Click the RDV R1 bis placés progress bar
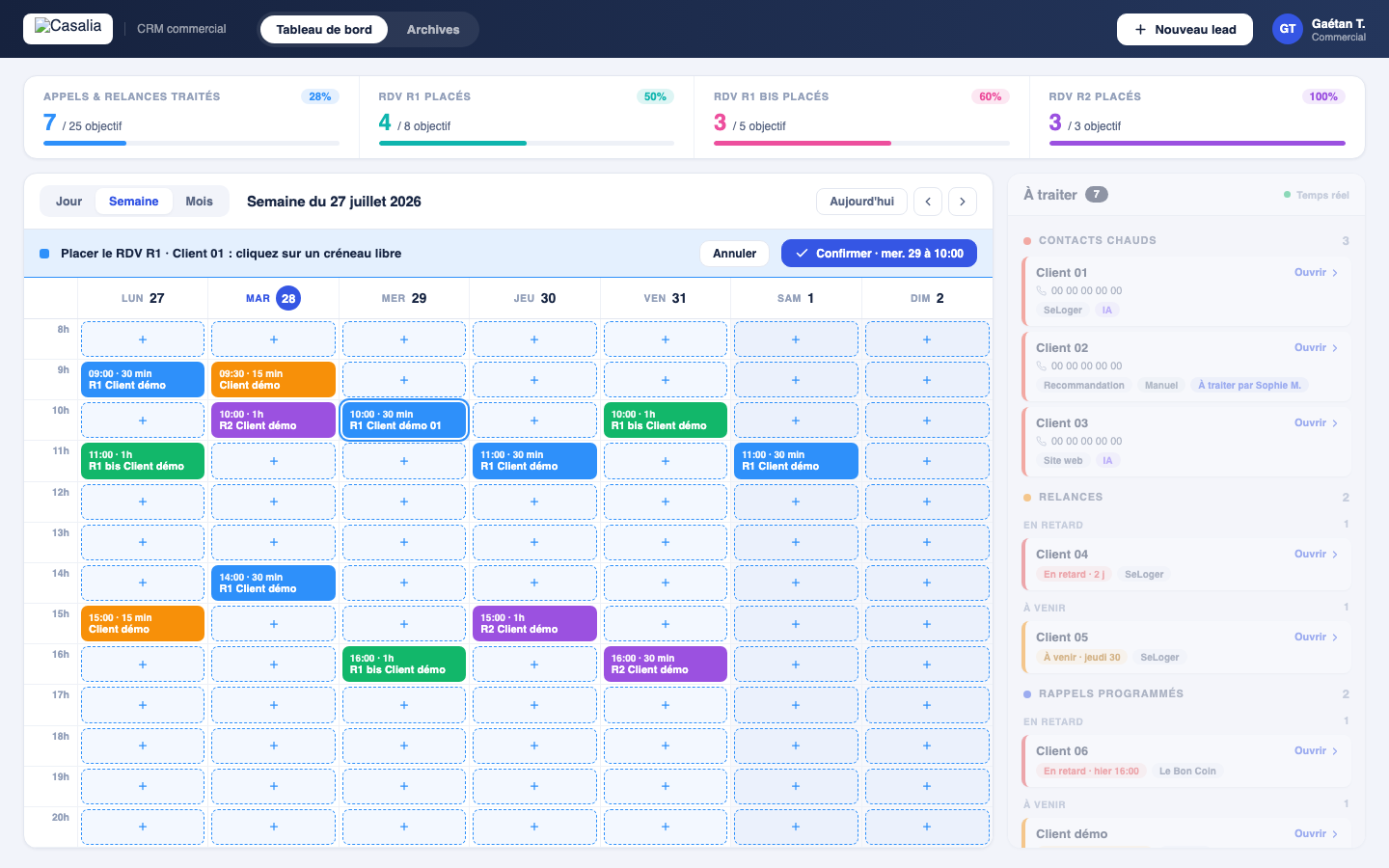Screen dimensions: 1389x868 tap(861, 144)
